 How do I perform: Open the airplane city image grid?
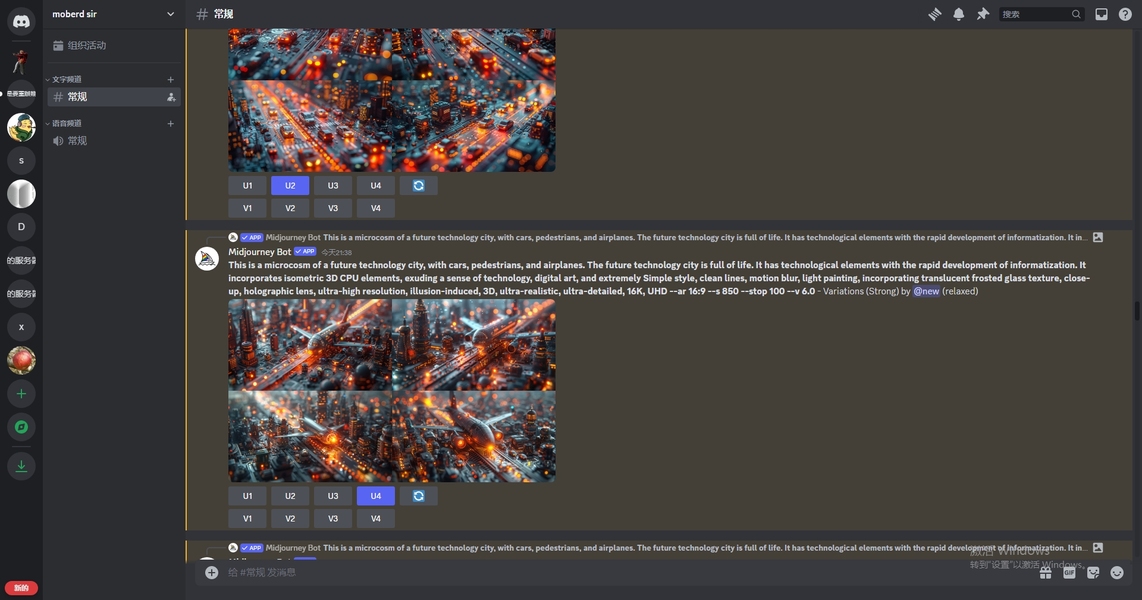[x=392, y=390]
